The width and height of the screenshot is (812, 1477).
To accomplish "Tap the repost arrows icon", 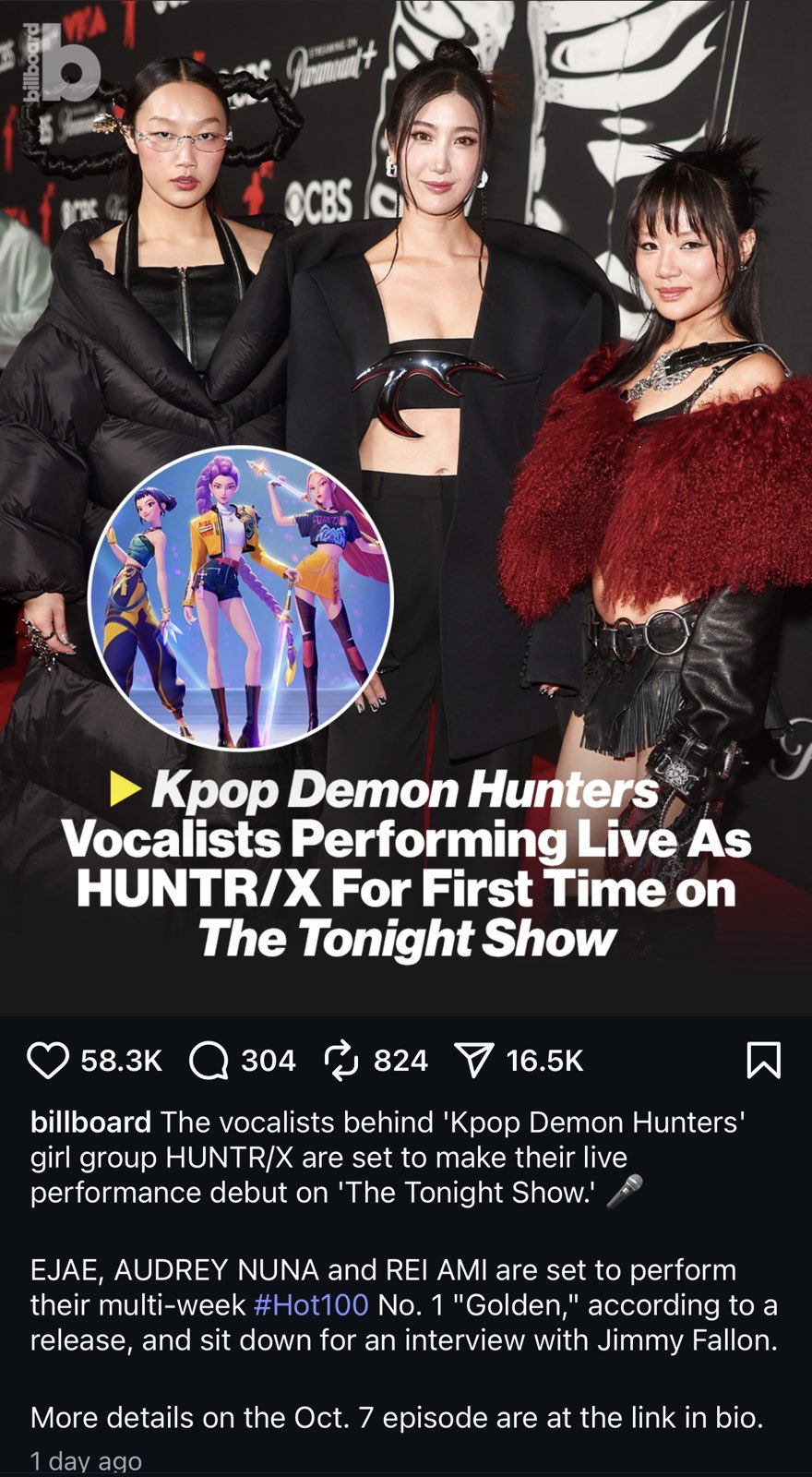I will pyautogui.click(x=341, y=1060).
